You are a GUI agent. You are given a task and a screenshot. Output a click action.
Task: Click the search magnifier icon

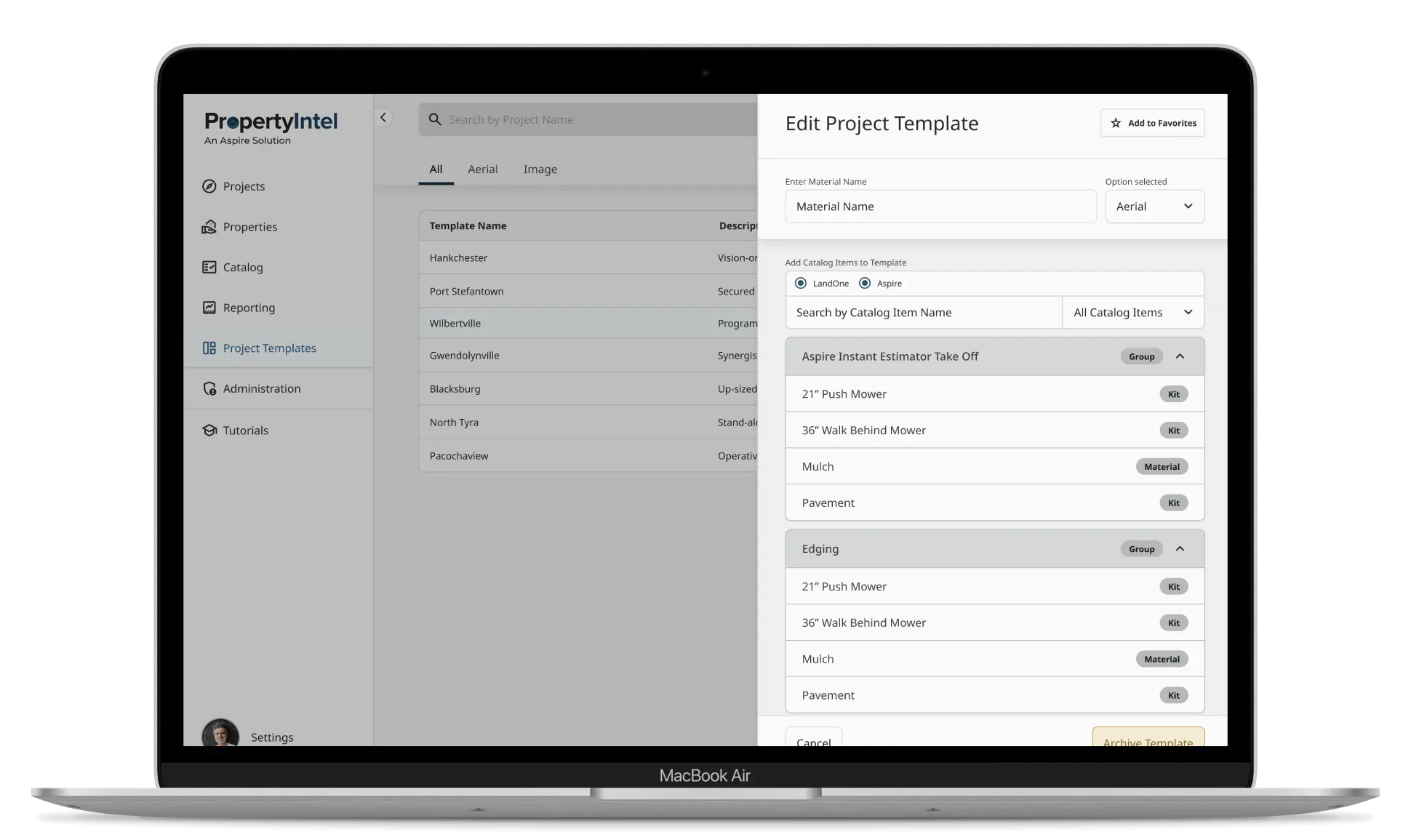point(435,119)
